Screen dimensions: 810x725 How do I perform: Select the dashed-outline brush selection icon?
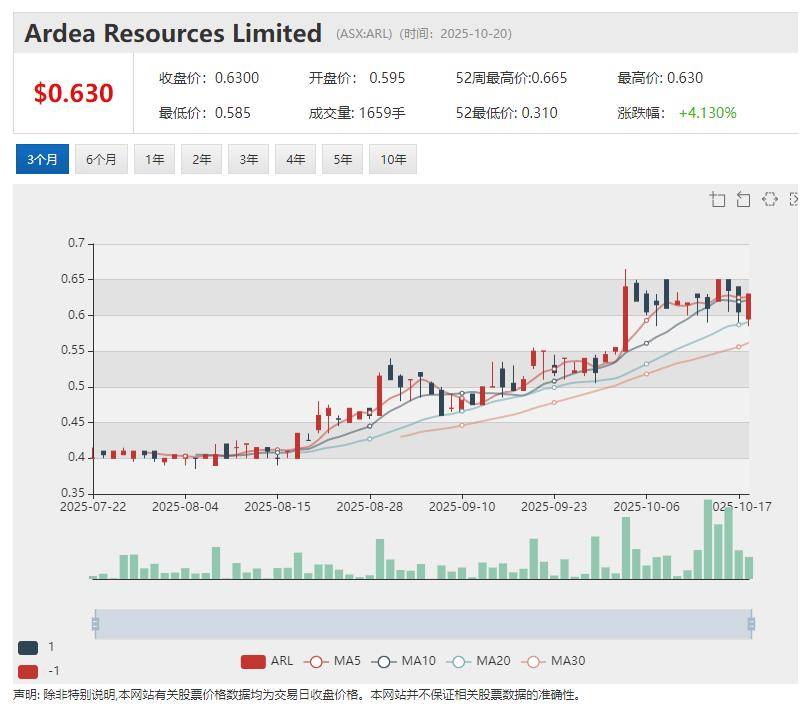pyautogui.click(x=769, y=199)
